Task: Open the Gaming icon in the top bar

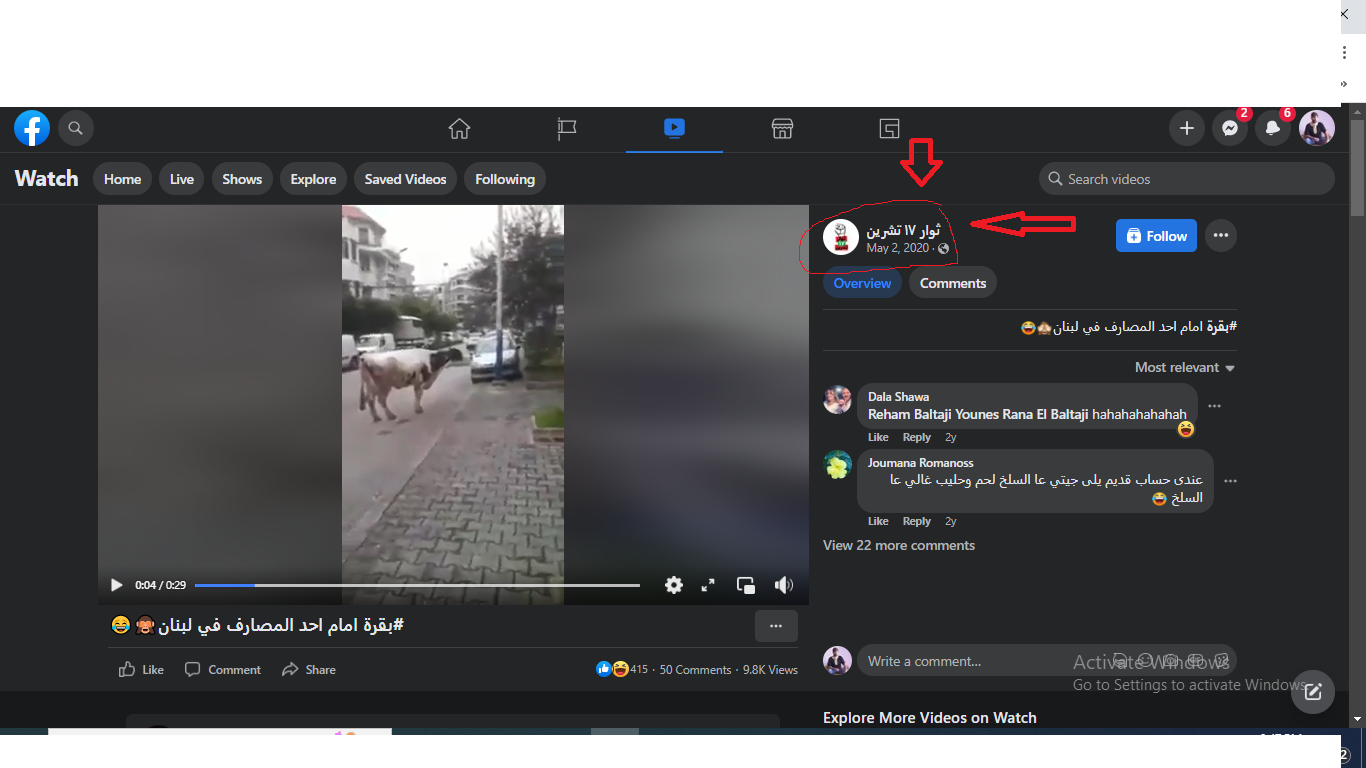Action: [x=890, y=128]
